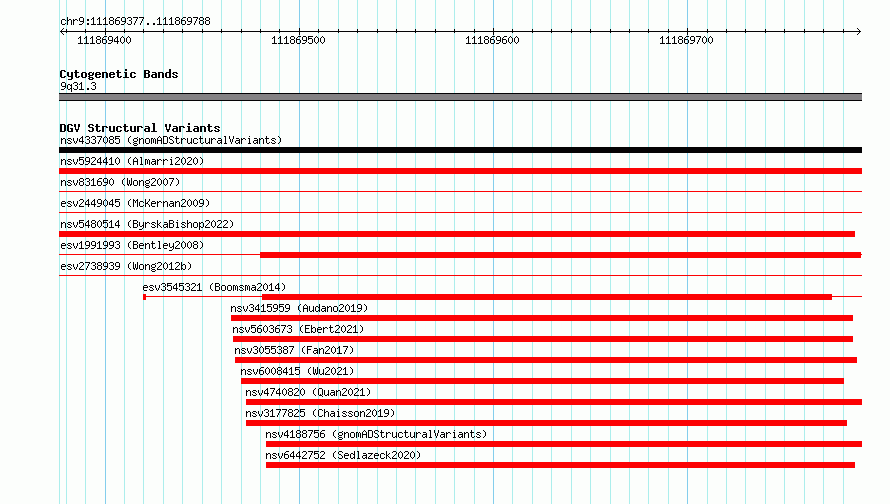Click the esv3545321 (Boomsma2014) label

(x=214, y=287)
